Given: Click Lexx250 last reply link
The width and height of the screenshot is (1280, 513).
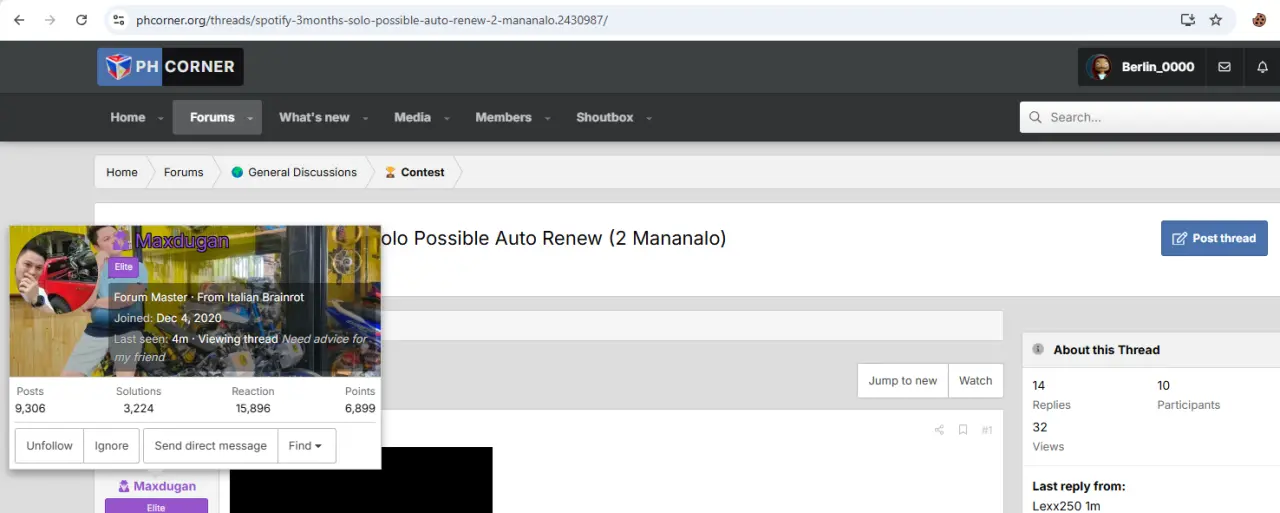Looking at the screenshot, I should click(1057, 506).
